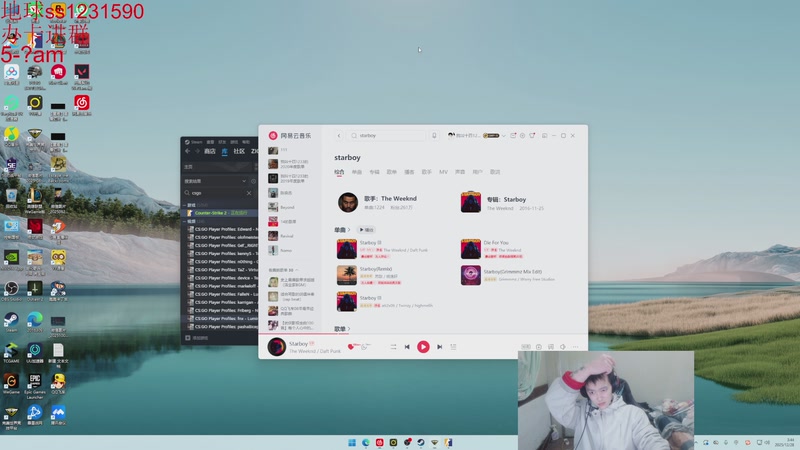
Task: Open the messages mail icon in NetEase header
Action: pyautogui.click(x=513, y=136)
